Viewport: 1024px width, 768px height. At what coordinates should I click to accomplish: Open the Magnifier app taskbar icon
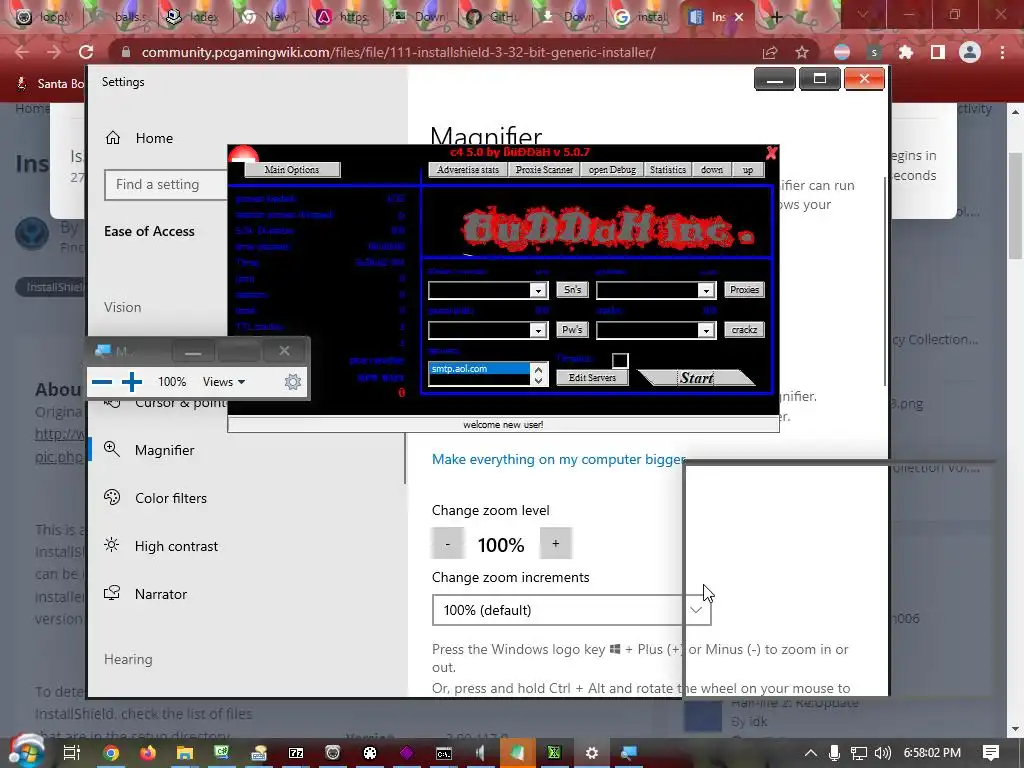coord(628,753)
